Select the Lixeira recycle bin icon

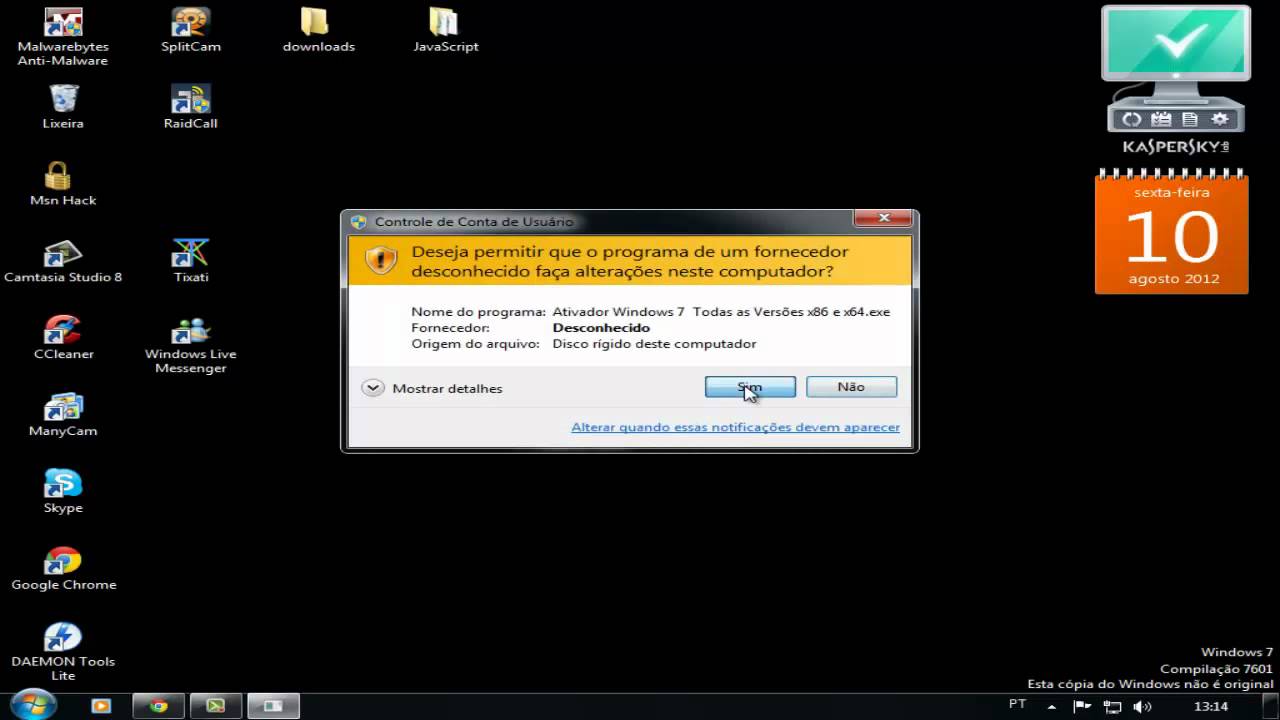pyautogui.click(x=63, y=107)
